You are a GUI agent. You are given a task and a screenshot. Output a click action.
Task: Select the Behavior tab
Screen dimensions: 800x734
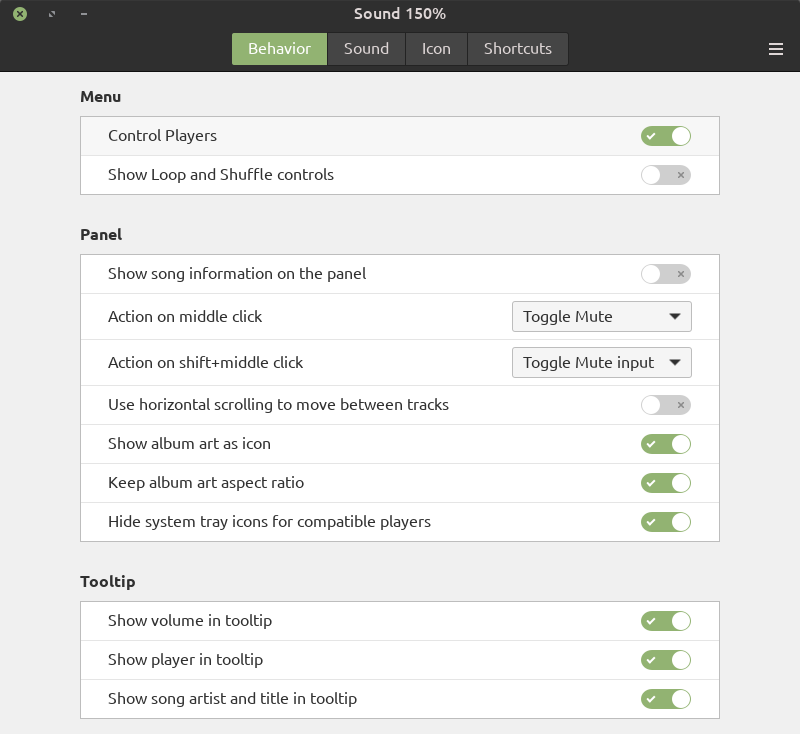(x=279, y=49)
